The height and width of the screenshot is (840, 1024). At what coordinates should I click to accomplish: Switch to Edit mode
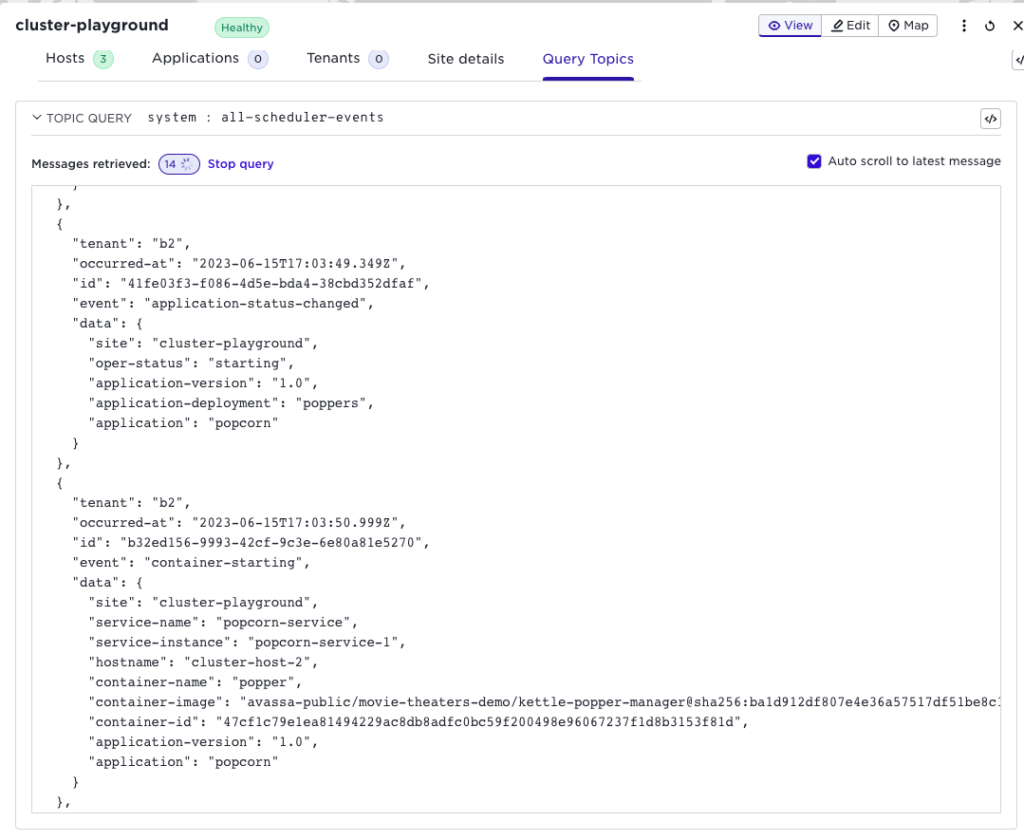(851, 26)
